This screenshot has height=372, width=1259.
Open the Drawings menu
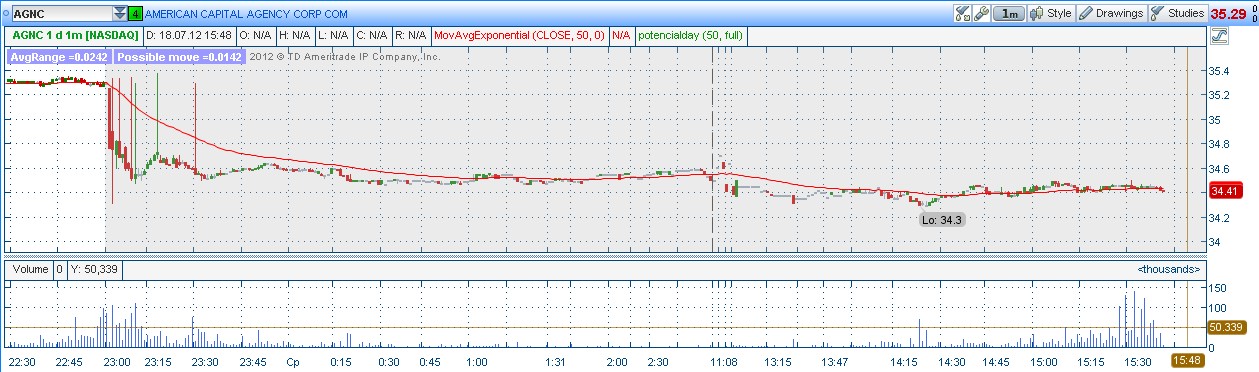pos(1111,14)
